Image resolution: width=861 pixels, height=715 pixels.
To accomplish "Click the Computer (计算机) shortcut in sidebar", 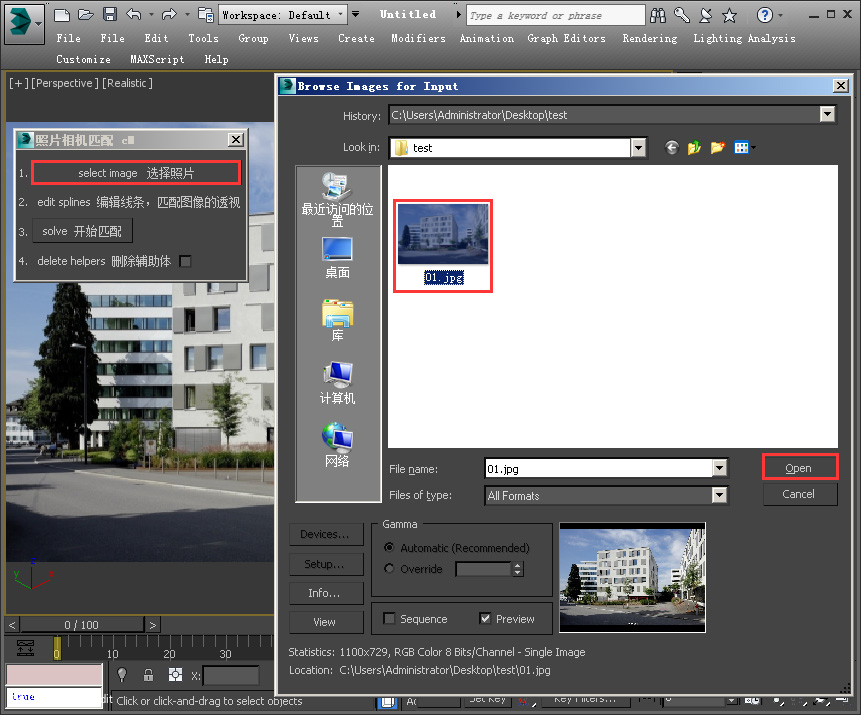I will (x=337, y=382).
